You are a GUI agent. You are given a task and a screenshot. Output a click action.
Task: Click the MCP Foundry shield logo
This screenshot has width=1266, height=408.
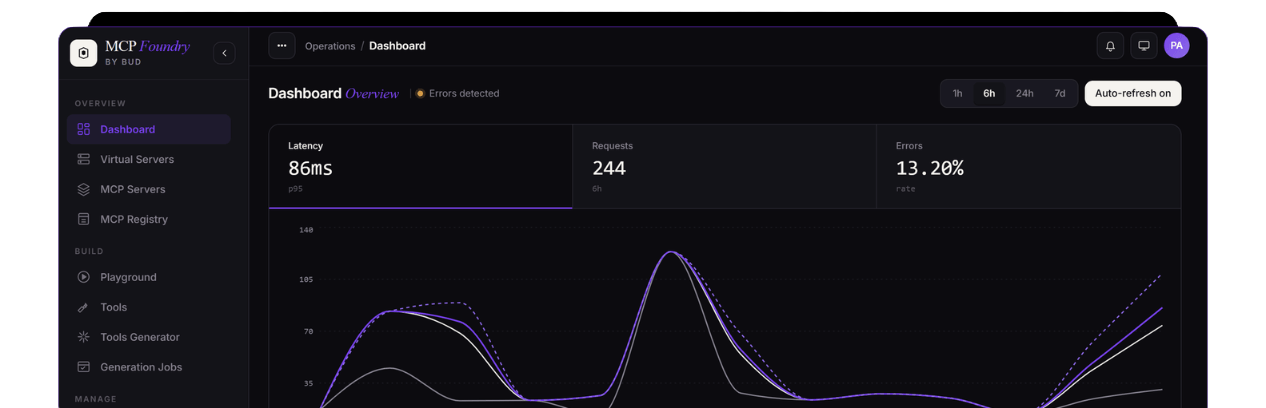coord(83,53)
